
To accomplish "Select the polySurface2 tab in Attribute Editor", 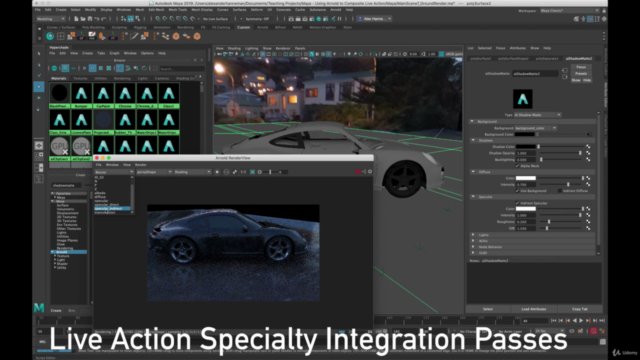I will pos(480,58).
